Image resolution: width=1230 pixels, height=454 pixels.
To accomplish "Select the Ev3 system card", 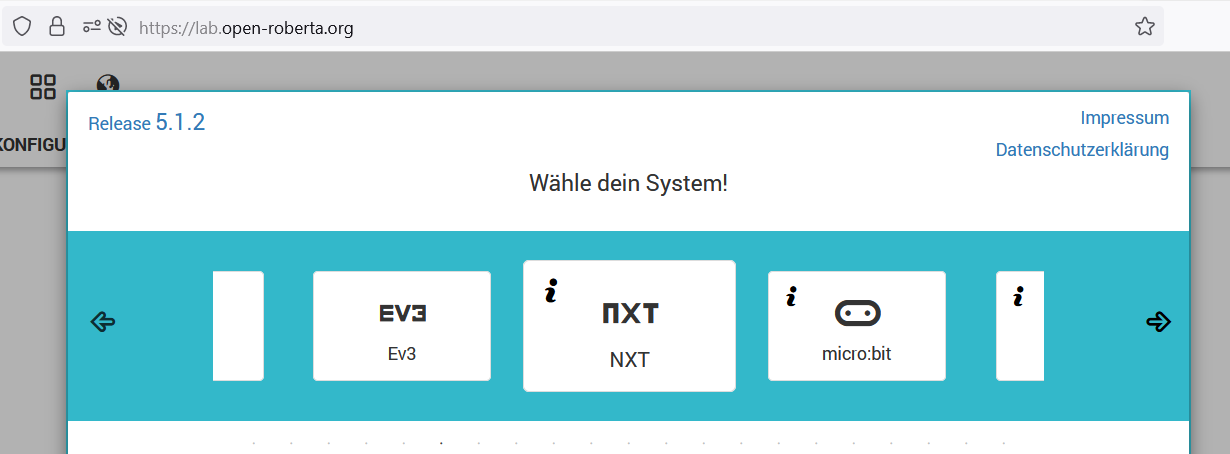I will pyautogui.click(x=401, y=326).
